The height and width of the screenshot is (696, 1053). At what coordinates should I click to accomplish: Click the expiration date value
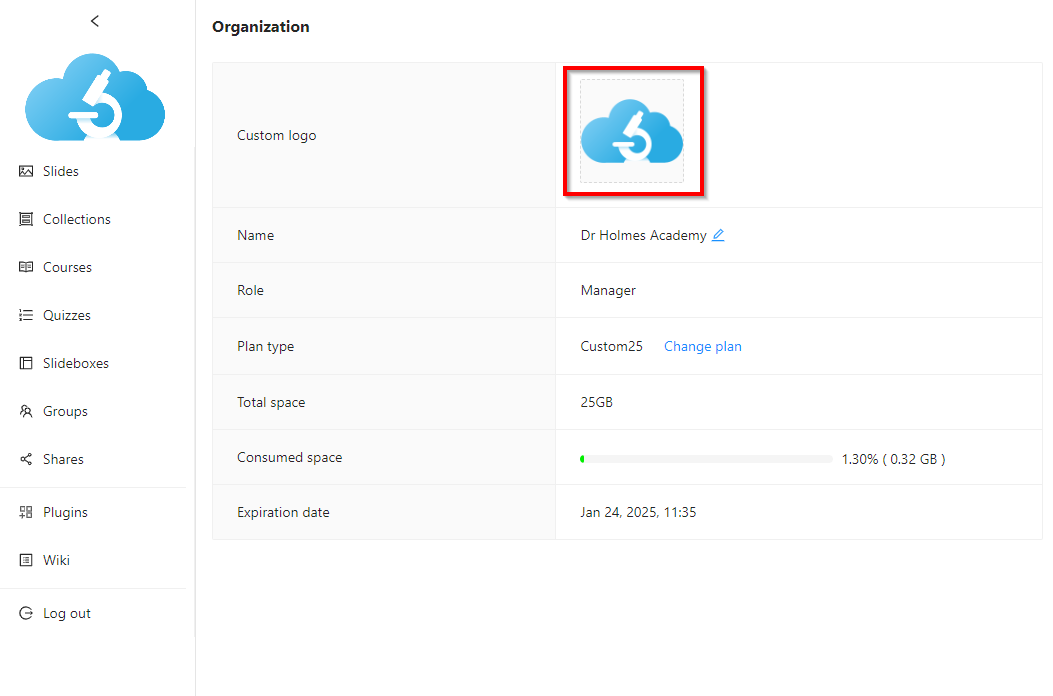pyautogui.click(x=638, y=512)
